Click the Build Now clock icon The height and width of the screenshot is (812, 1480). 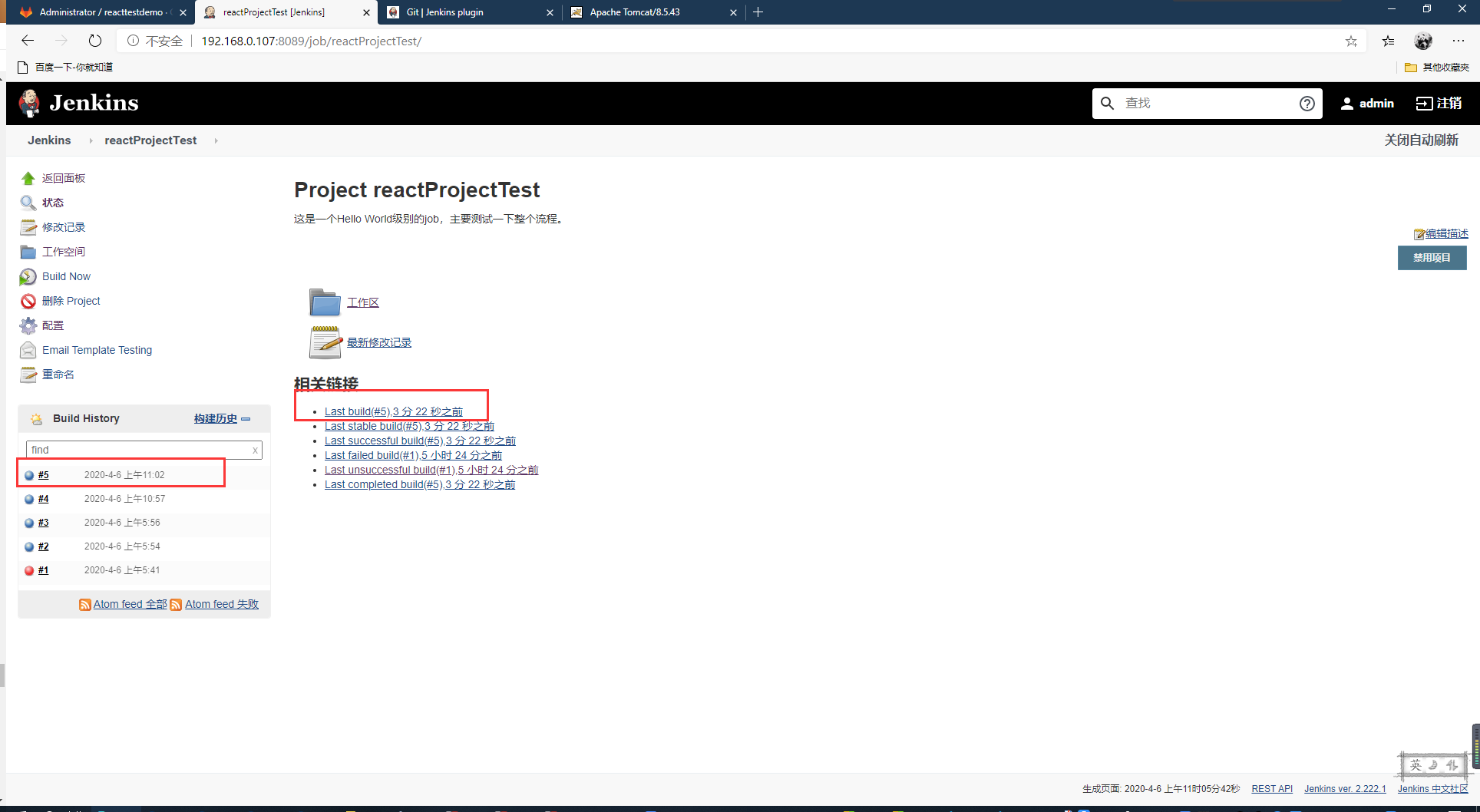coord(28,276)
